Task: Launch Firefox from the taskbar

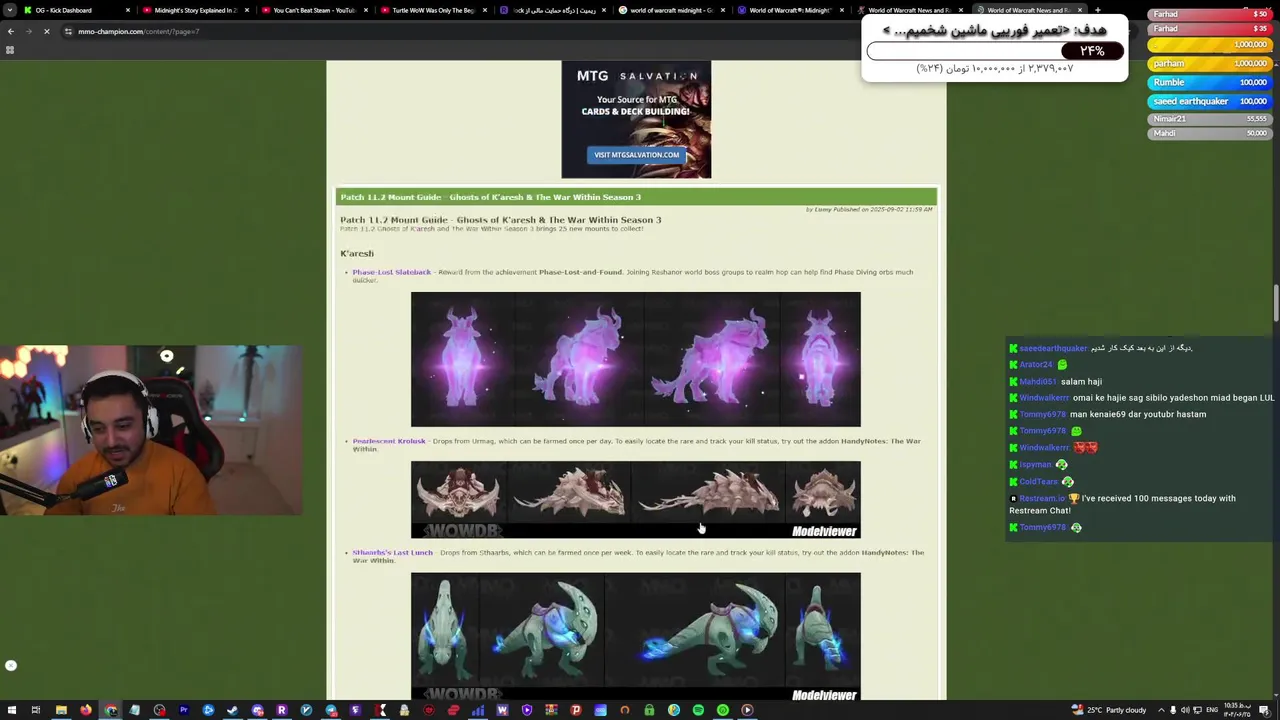Action: tap(86, 710)
